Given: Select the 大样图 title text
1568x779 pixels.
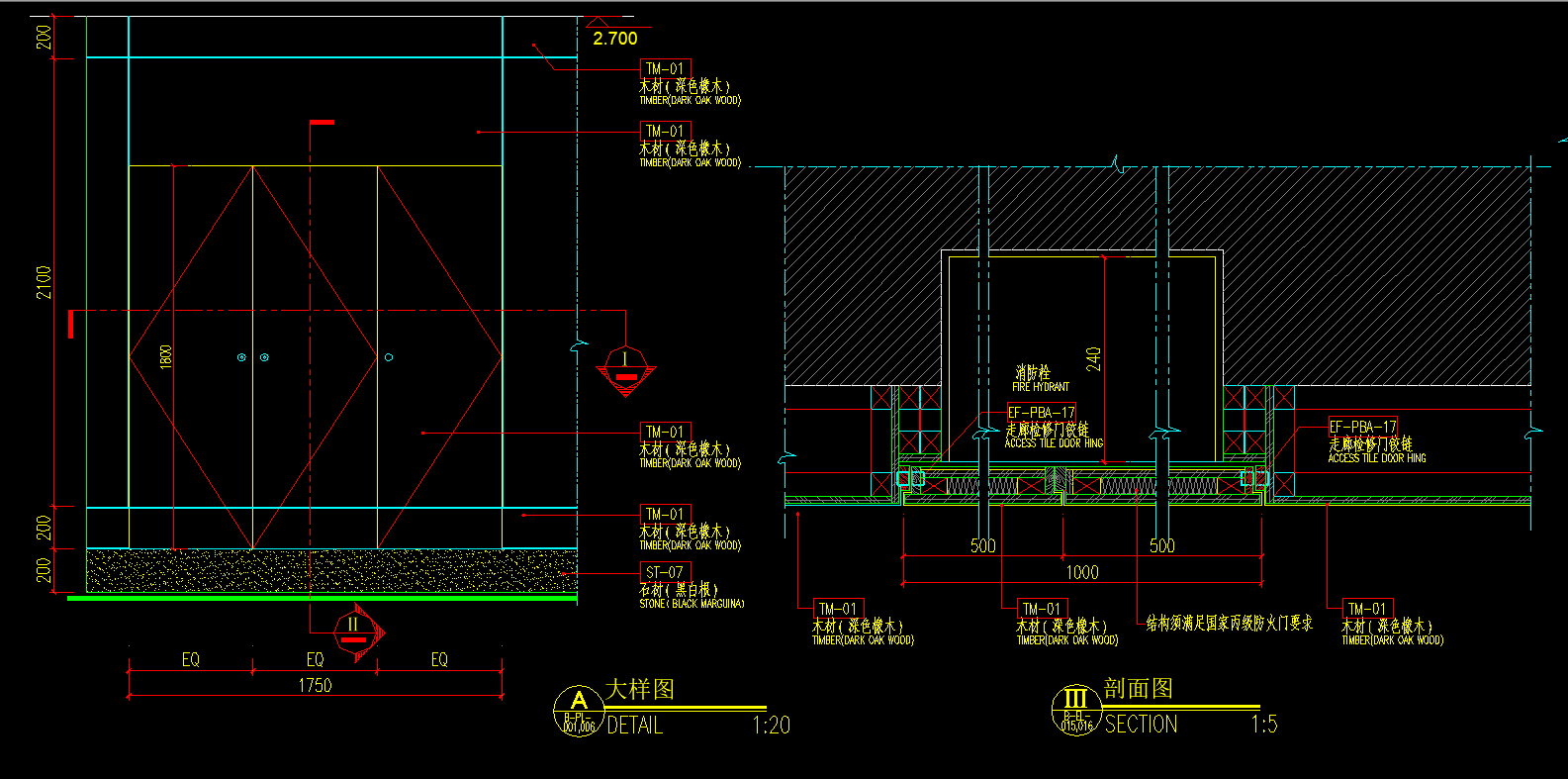Looking at the screenshot, I should pyautogui.click(x=640, y=689).
